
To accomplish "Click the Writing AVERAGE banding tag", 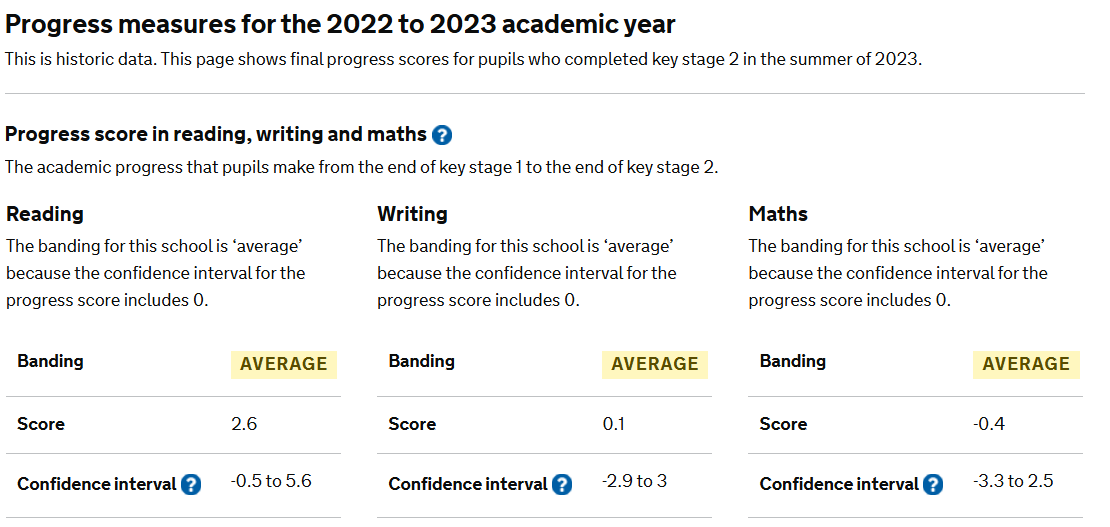I will [655, 365].
